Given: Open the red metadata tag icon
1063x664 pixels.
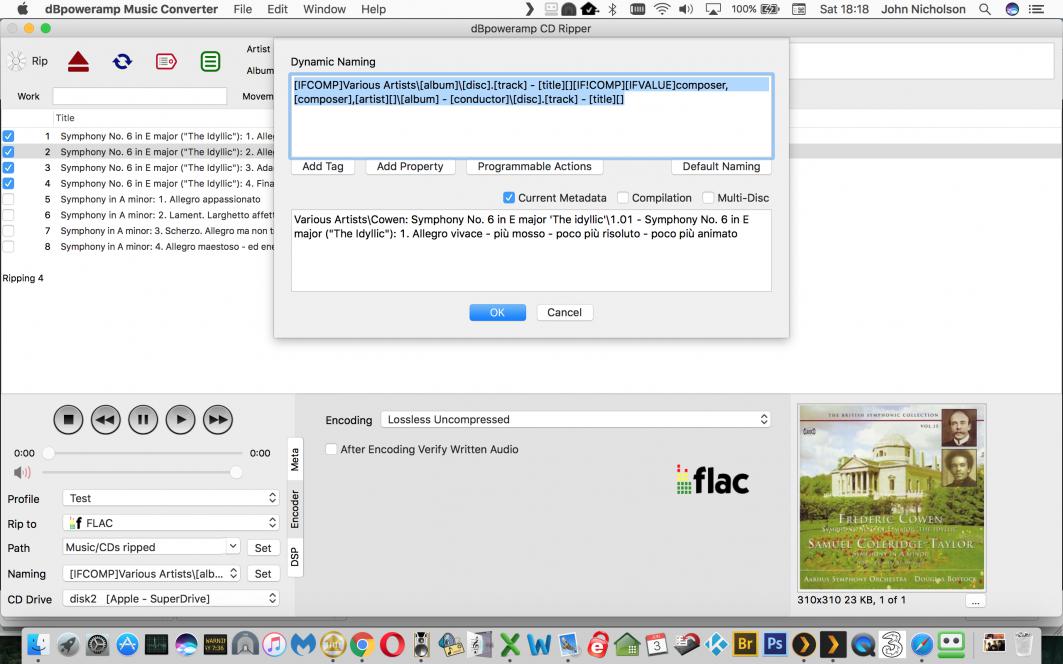Looking at the screenshot, I should (x=166, y=61).
